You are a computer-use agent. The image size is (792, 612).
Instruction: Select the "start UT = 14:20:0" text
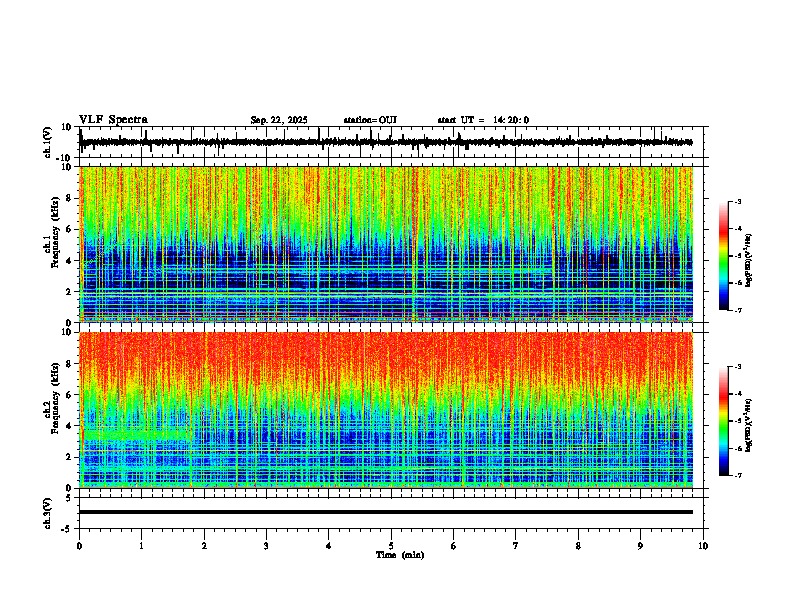point(483,120)
